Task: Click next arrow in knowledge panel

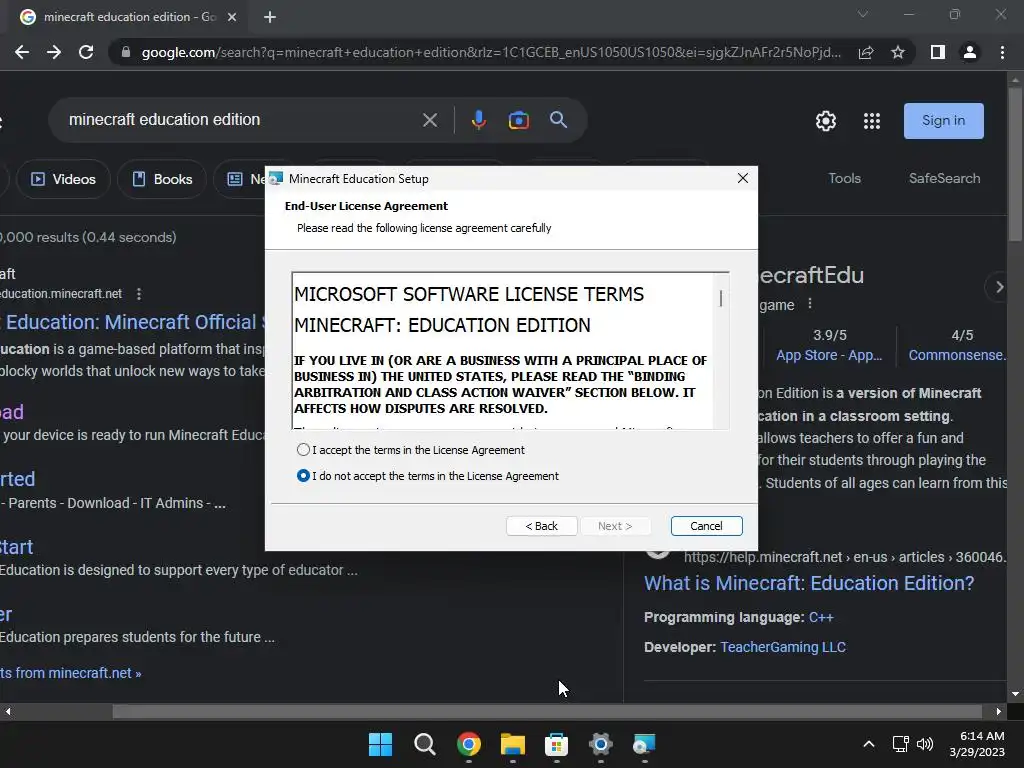Action: [x=999, y=287]
